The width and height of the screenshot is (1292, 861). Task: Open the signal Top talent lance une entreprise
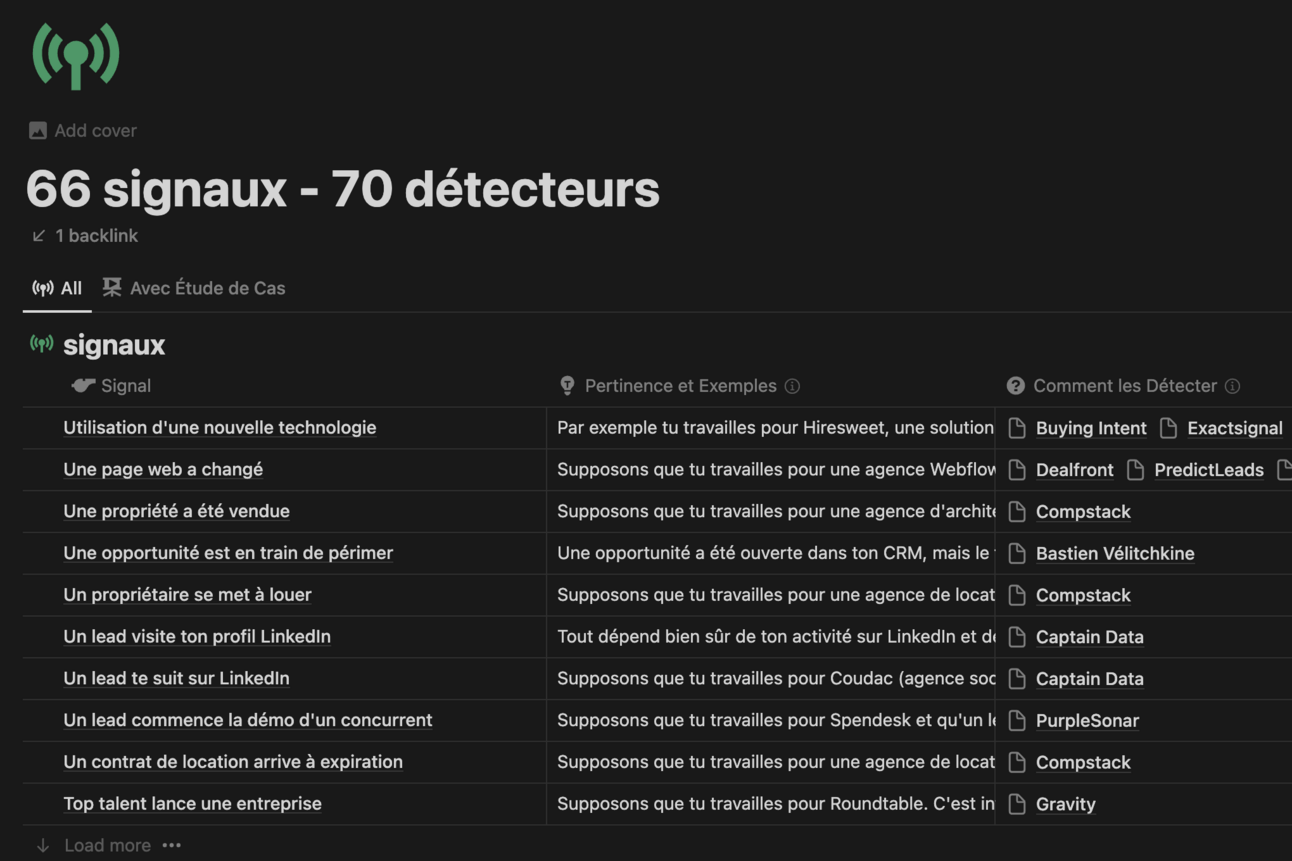(x=192, y=803)
